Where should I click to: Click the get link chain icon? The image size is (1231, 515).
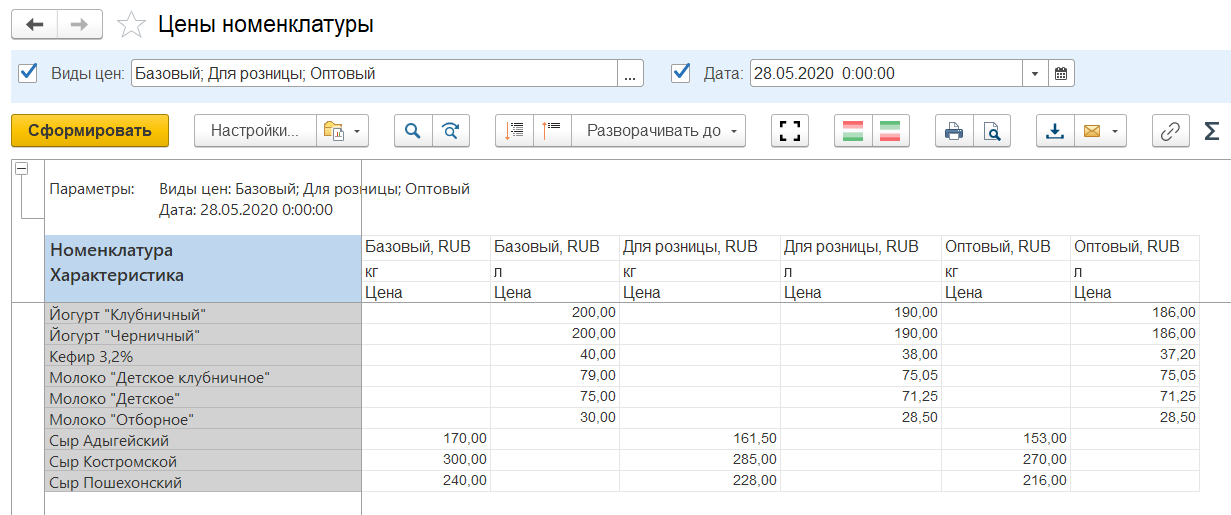point(1169,131)
